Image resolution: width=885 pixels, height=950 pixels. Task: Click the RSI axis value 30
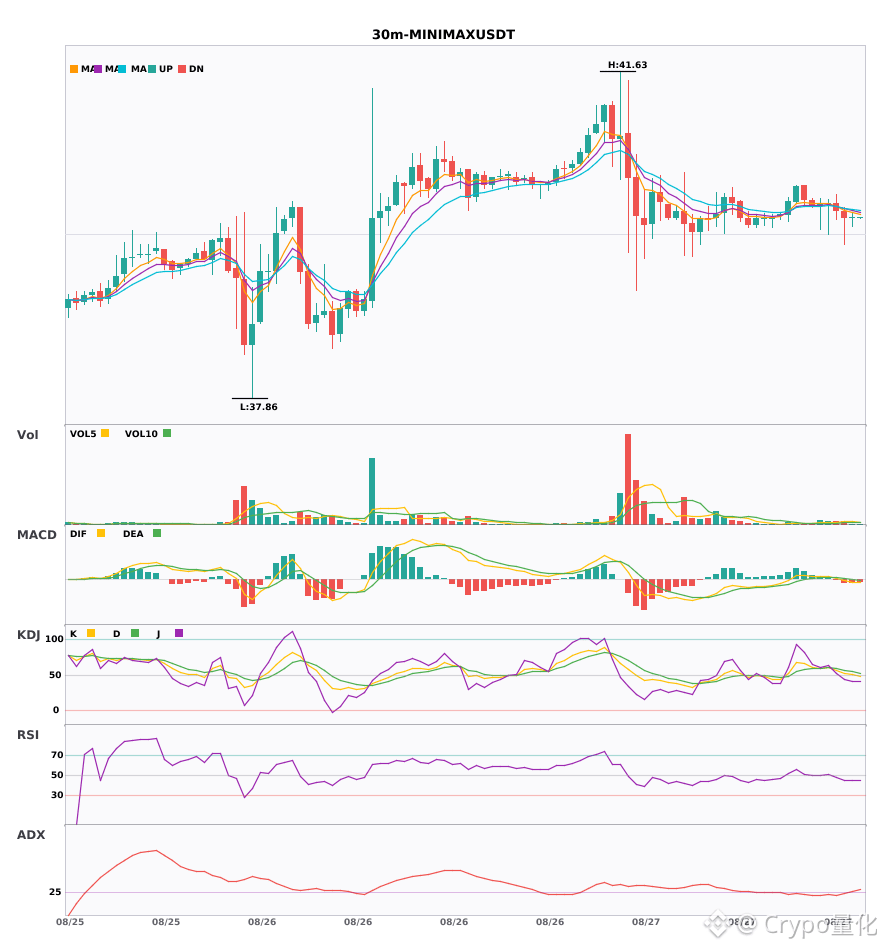point(57,795)
